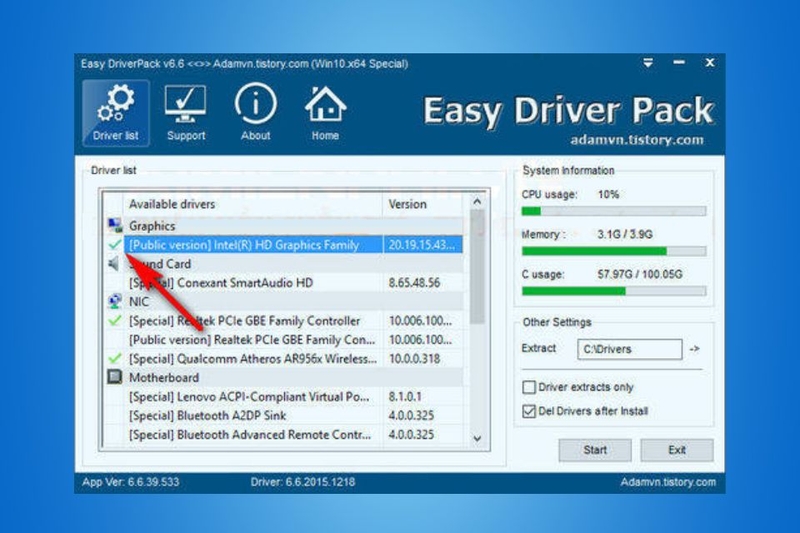The height and width of the screenshot is (533, 800).
Task: Click version 10.0.0.318 cell
Action: pos(414,359)
